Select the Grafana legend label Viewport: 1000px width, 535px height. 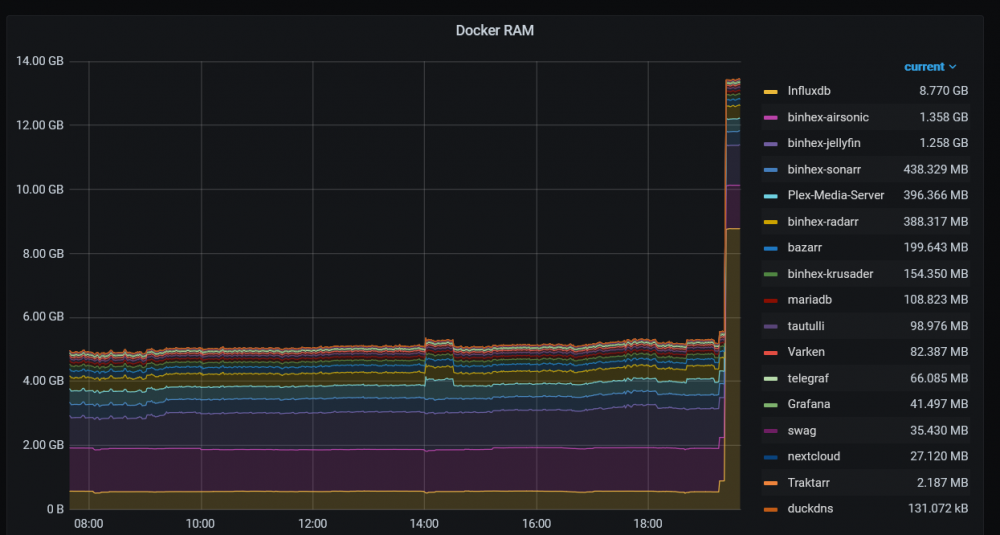[x=809, y=404]
